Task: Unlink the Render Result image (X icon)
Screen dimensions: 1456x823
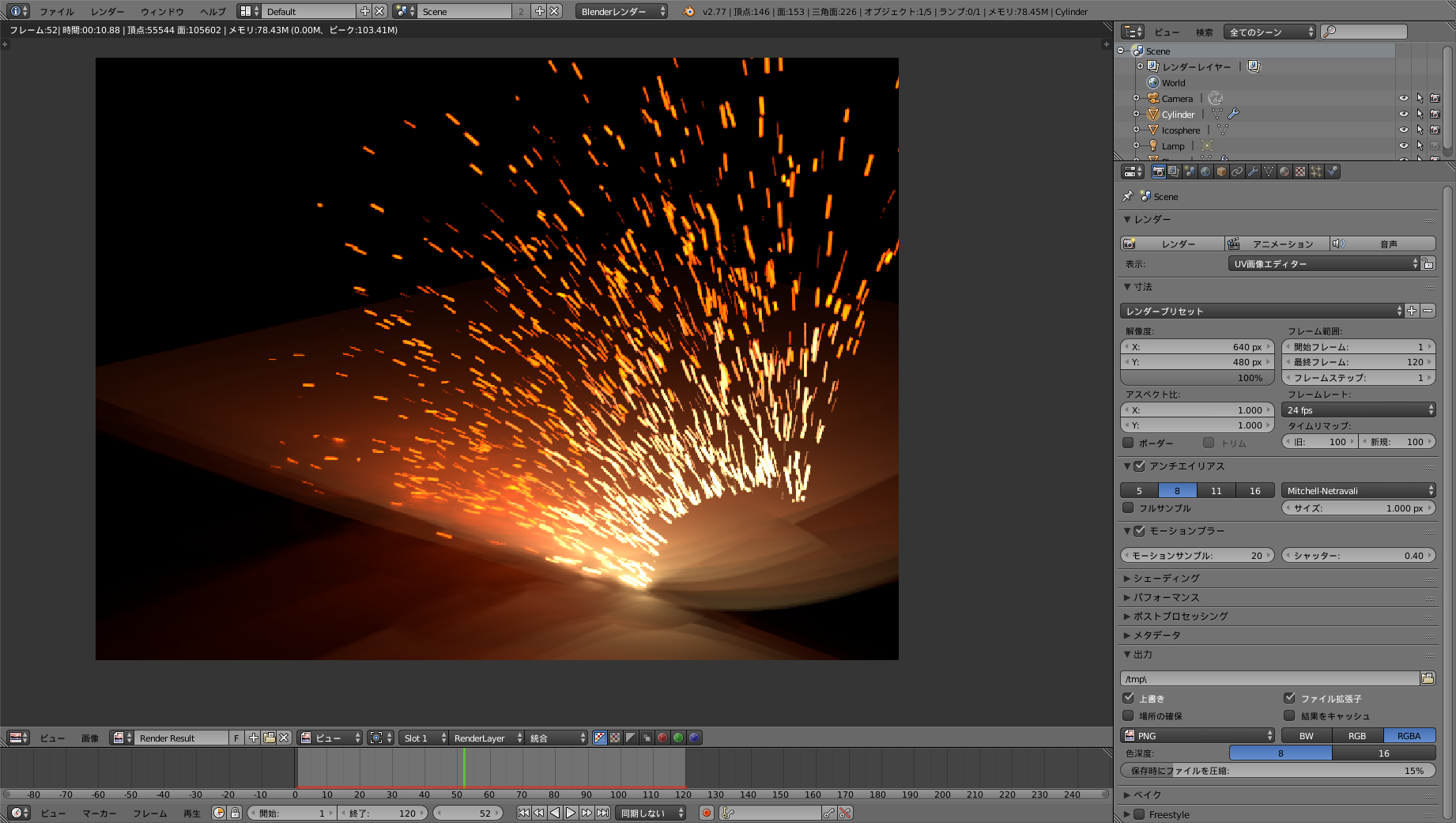Action: click(x=285, y=738)
